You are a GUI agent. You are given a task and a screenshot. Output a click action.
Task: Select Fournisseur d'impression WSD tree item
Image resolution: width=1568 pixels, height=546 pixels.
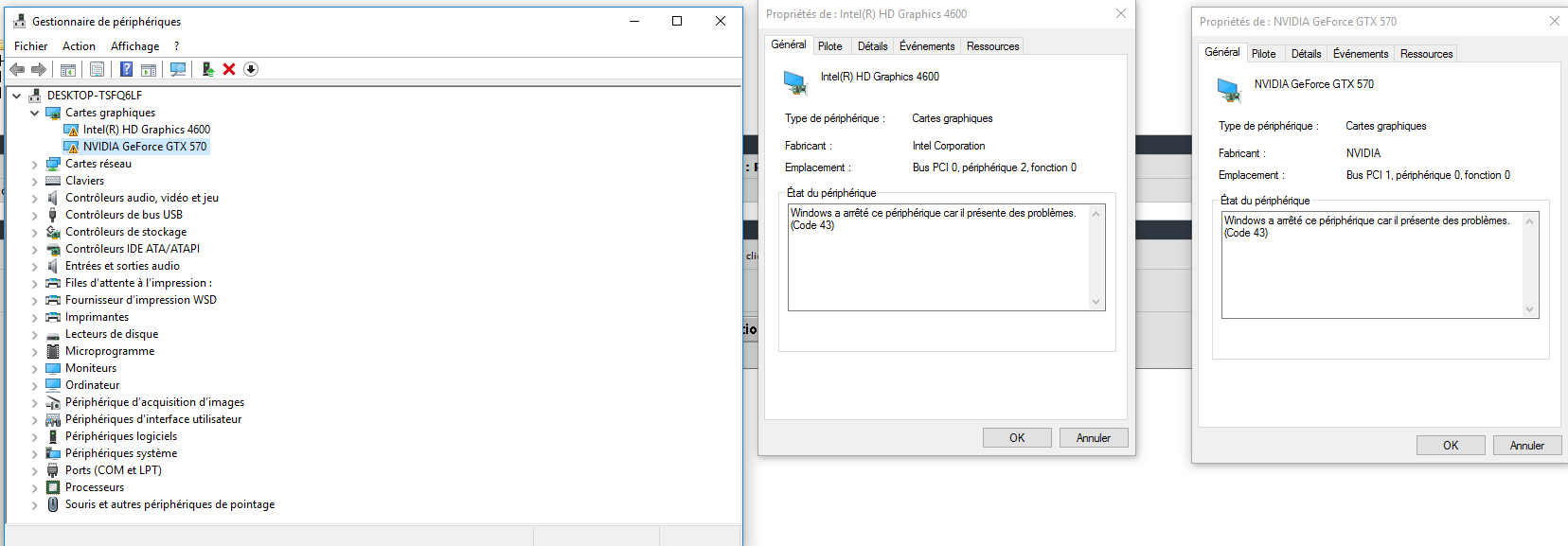141,300
